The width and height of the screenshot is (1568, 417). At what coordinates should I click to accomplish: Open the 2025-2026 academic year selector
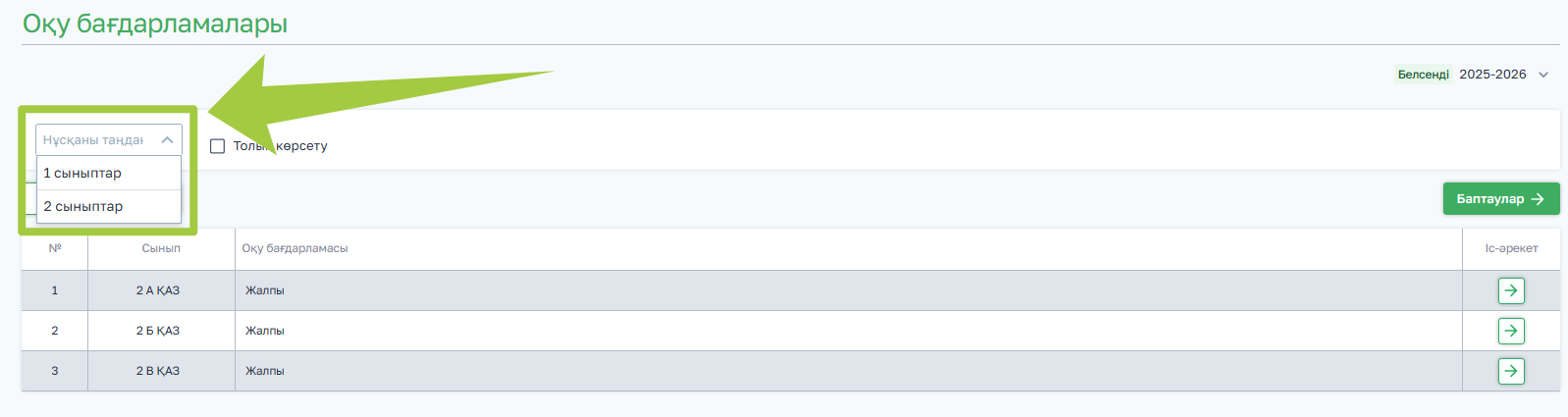coord(1492,75)
